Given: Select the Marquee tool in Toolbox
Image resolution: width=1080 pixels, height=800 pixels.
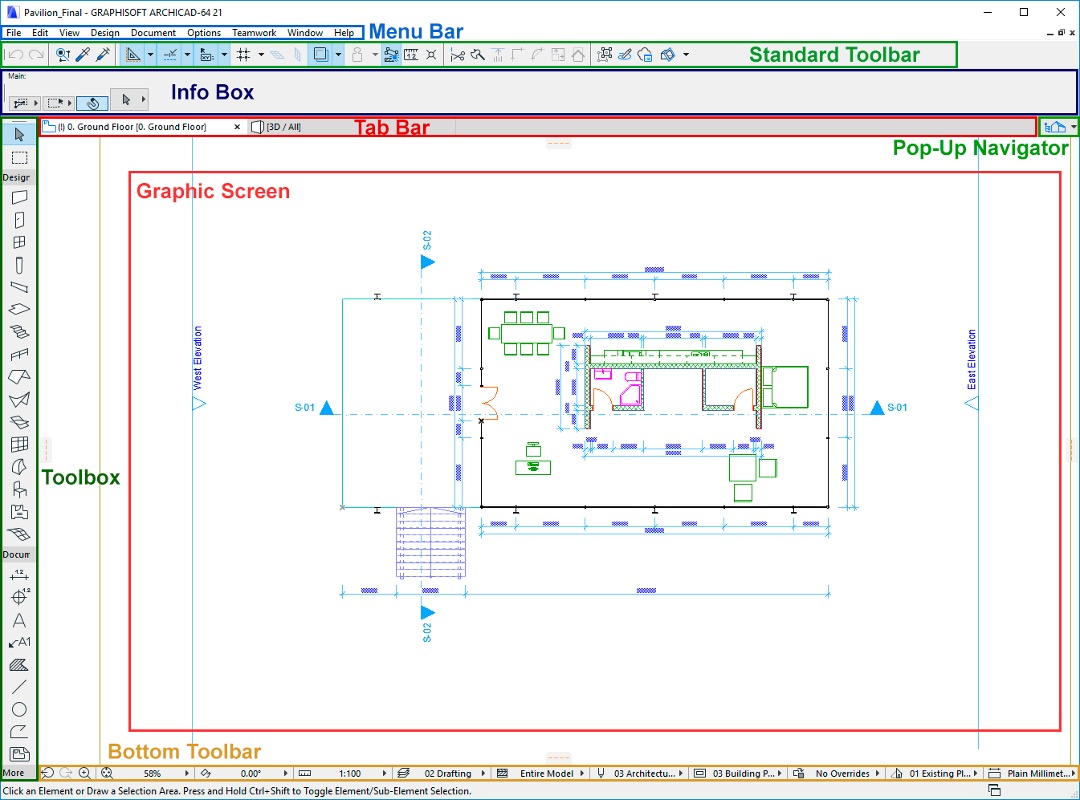Looking at the screenshot, I should [19, 158].
